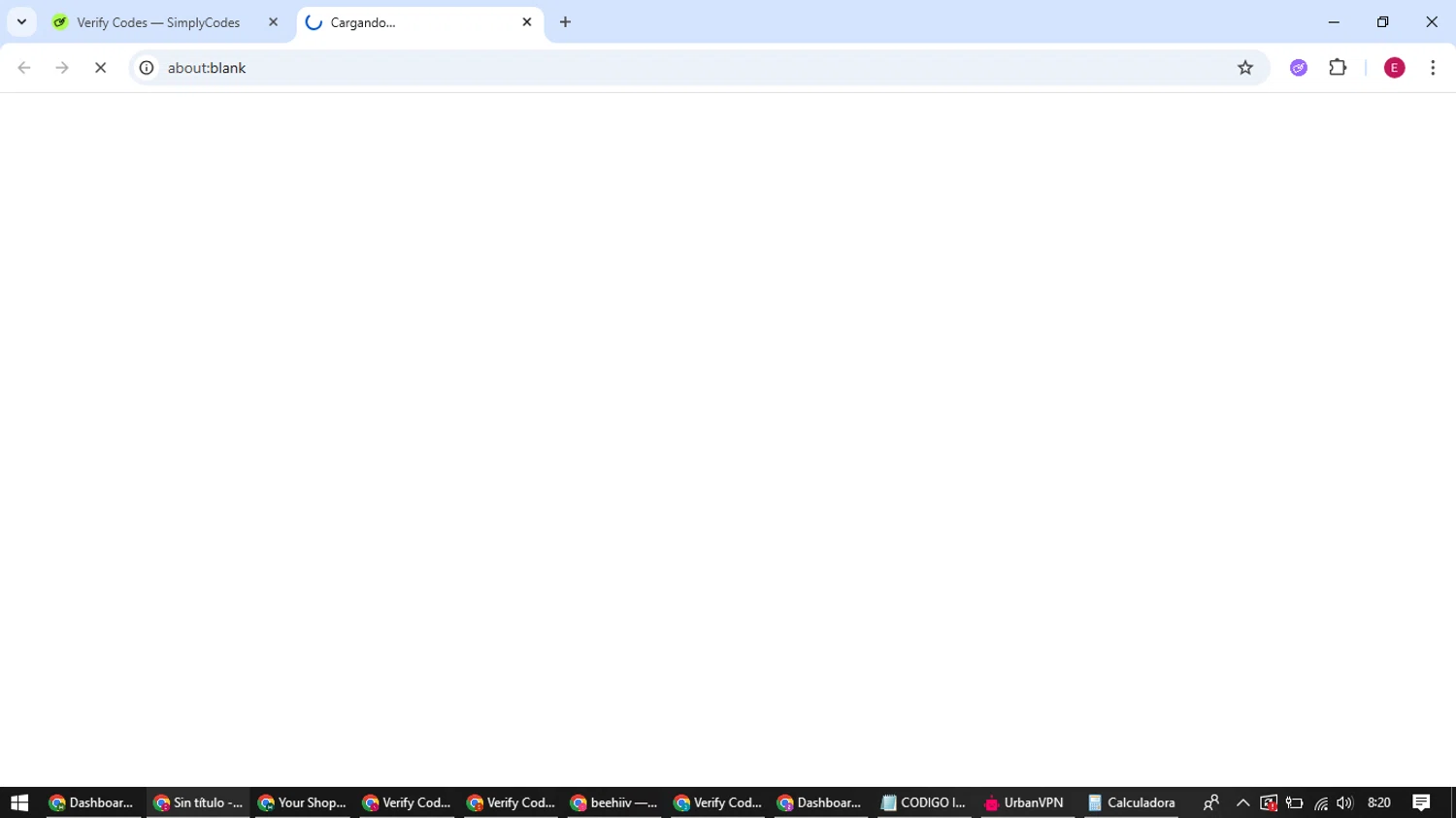
Task: Switch to beehiiv taskbar window
Action: 613,802
